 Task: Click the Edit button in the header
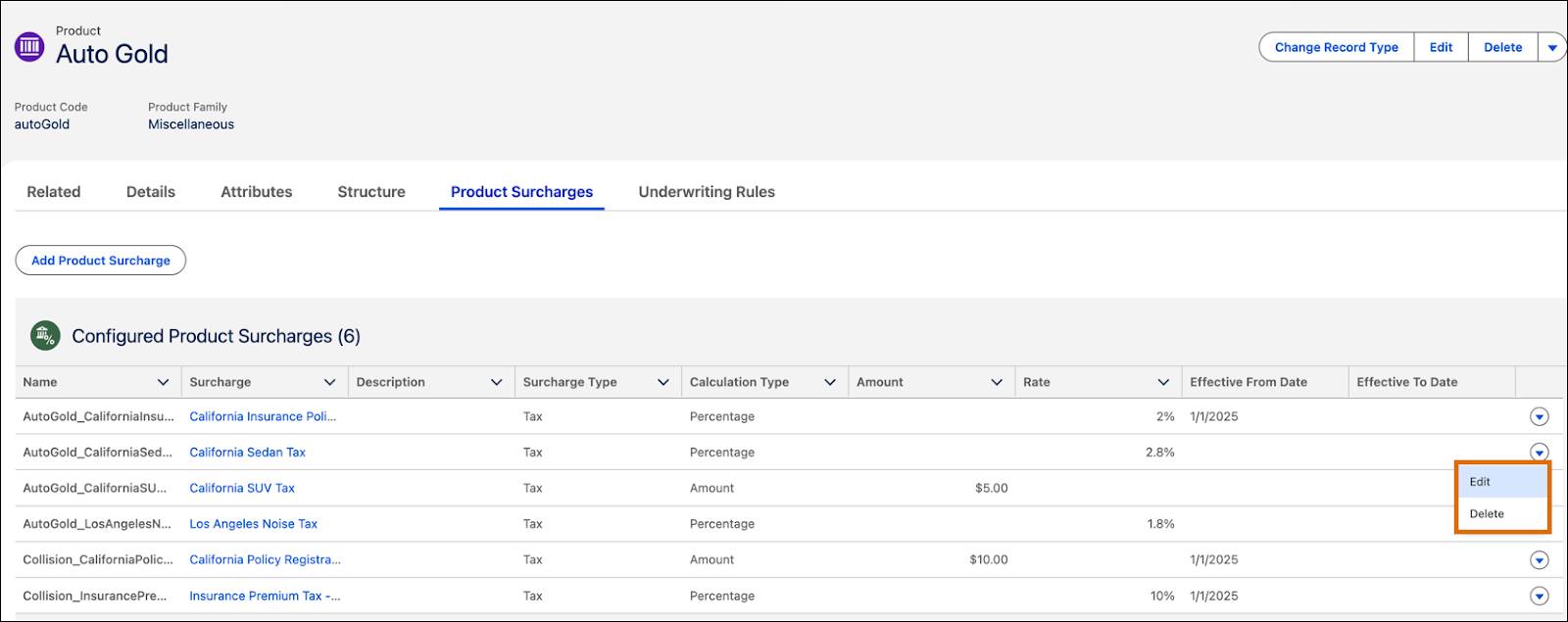[1441, 47]
